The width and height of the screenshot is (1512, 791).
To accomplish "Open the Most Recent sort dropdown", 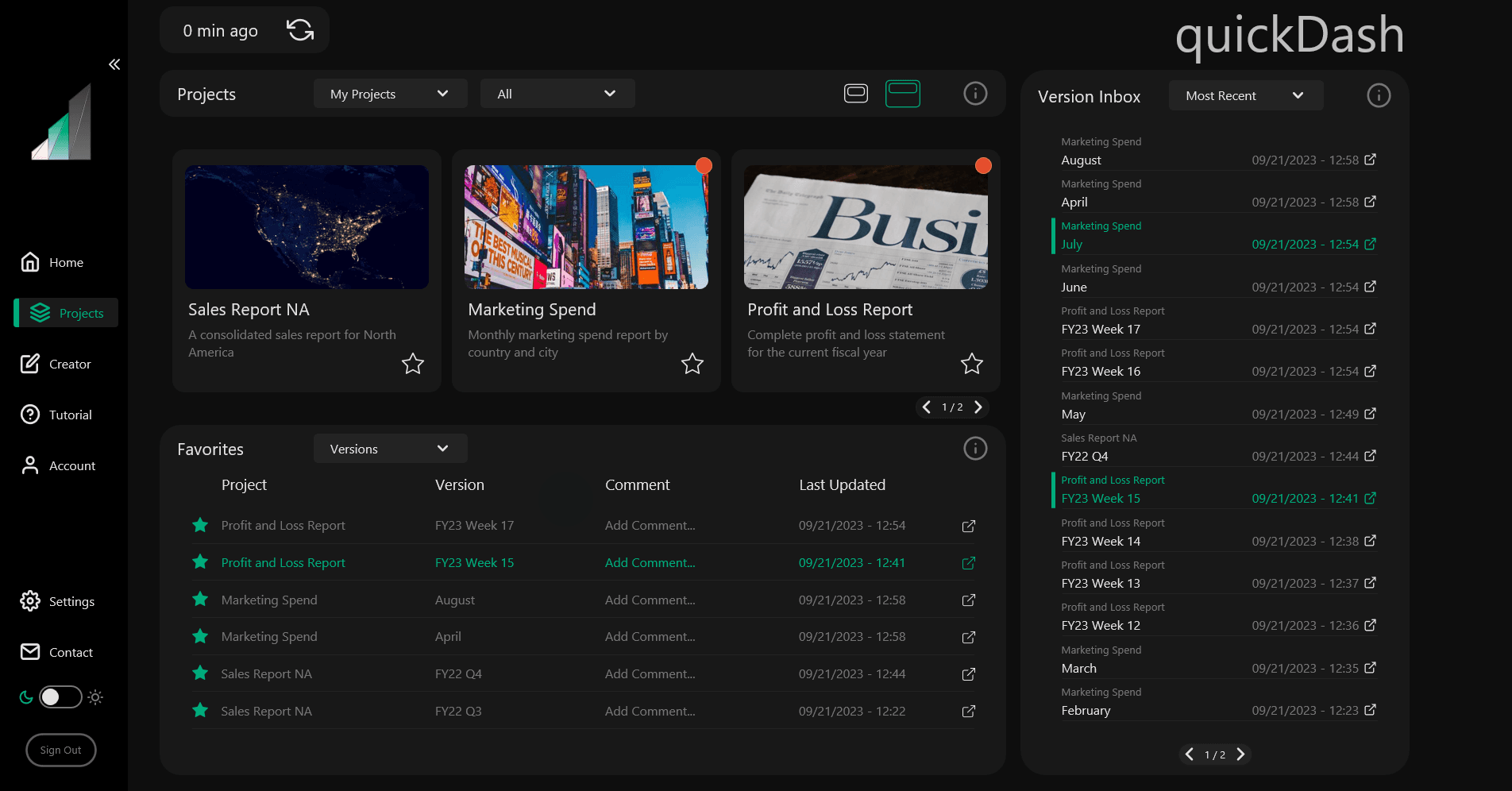I will click(x=1245, y=96).
